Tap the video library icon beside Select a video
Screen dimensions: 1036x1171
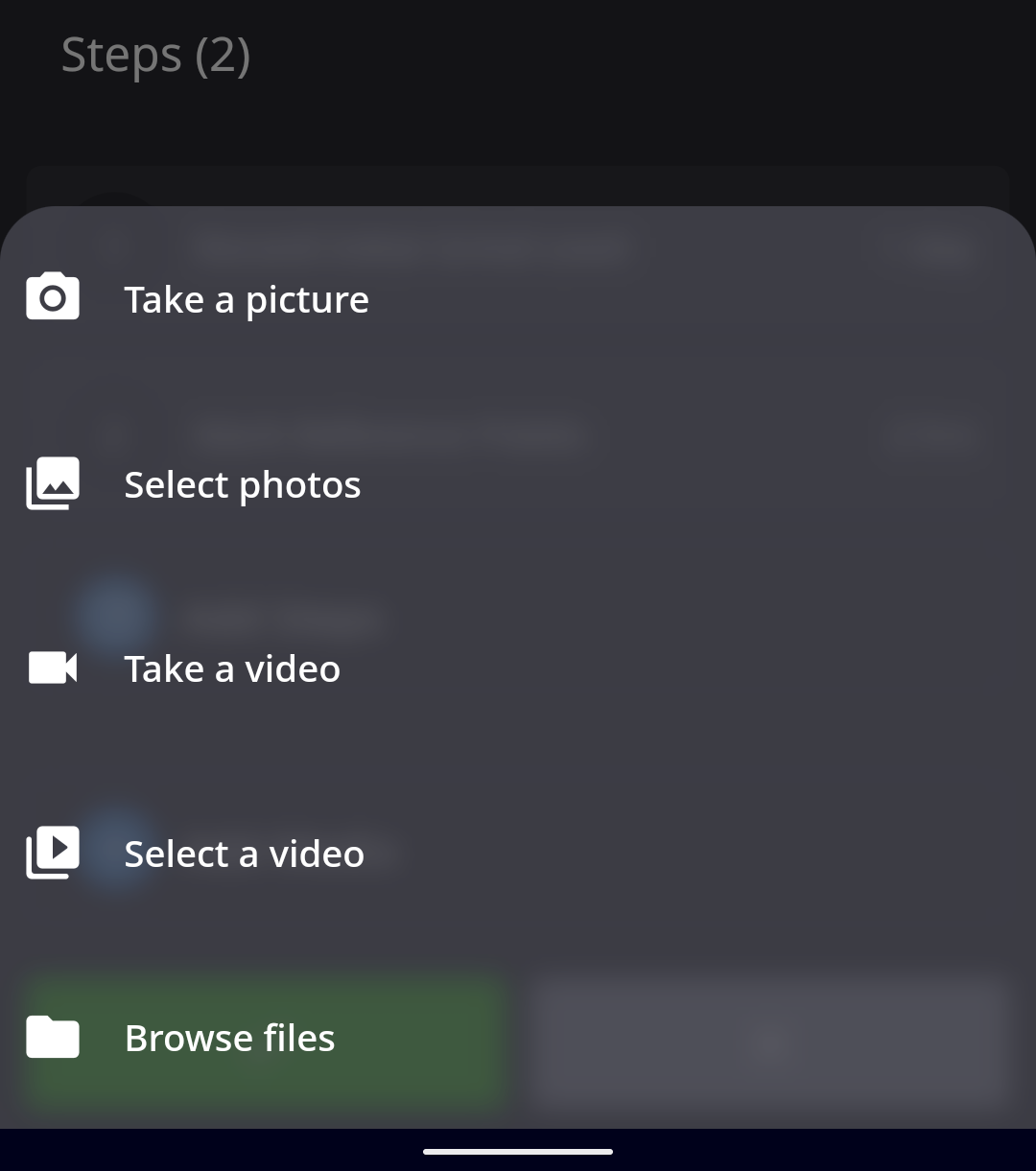coord(53,852)
